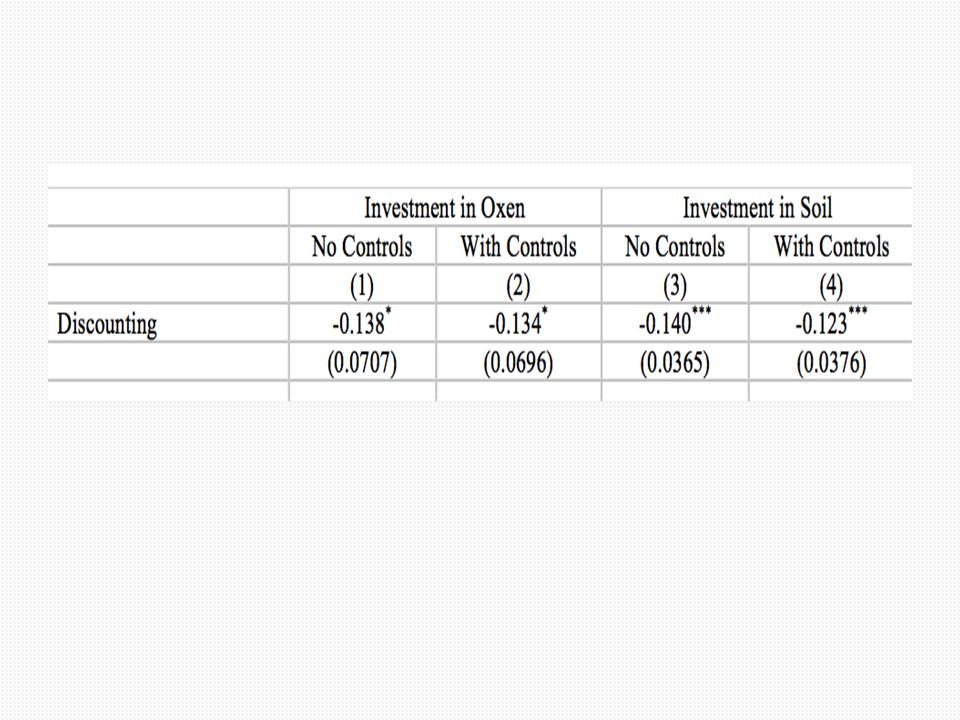Screen dimensions: 960x720
Task: Select the coefficient -0.123 cell
Action: (x=831, y=323)
